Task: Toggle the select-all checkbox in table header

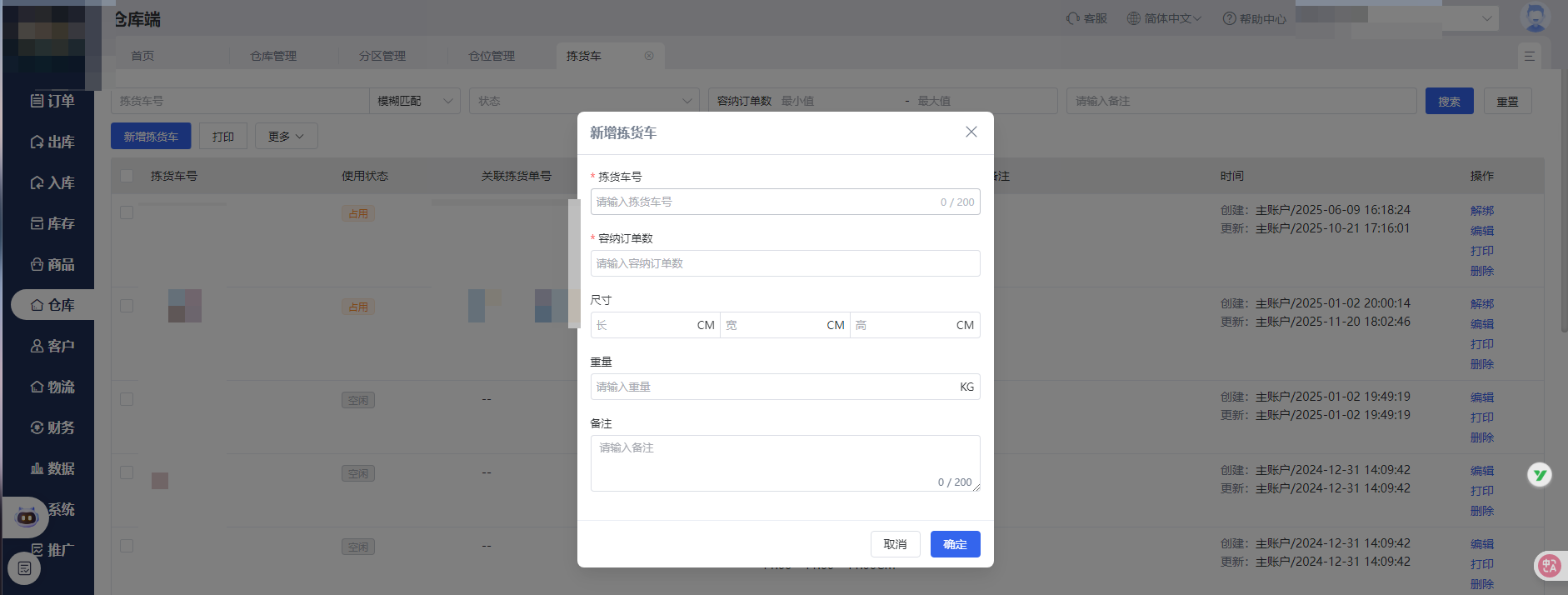Action: pos(127,176)
